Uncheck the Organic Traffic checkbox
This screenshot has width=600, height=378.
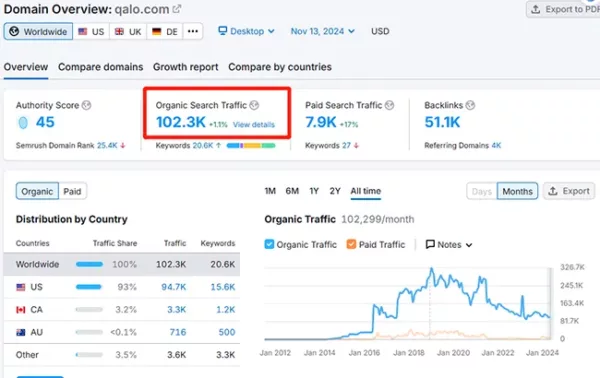tap(269, 244)
